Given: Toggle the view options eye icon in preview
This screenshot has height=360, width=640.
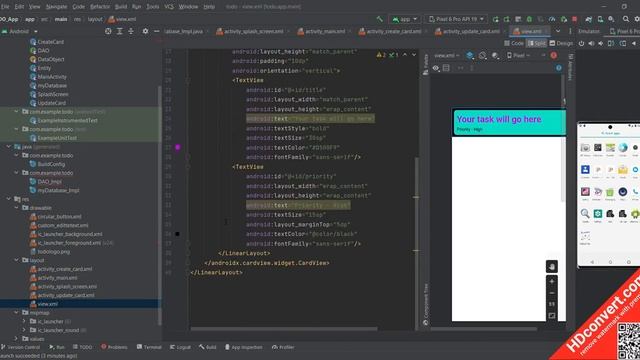Looking at the screenshot, I should click(x=436, y=68).
